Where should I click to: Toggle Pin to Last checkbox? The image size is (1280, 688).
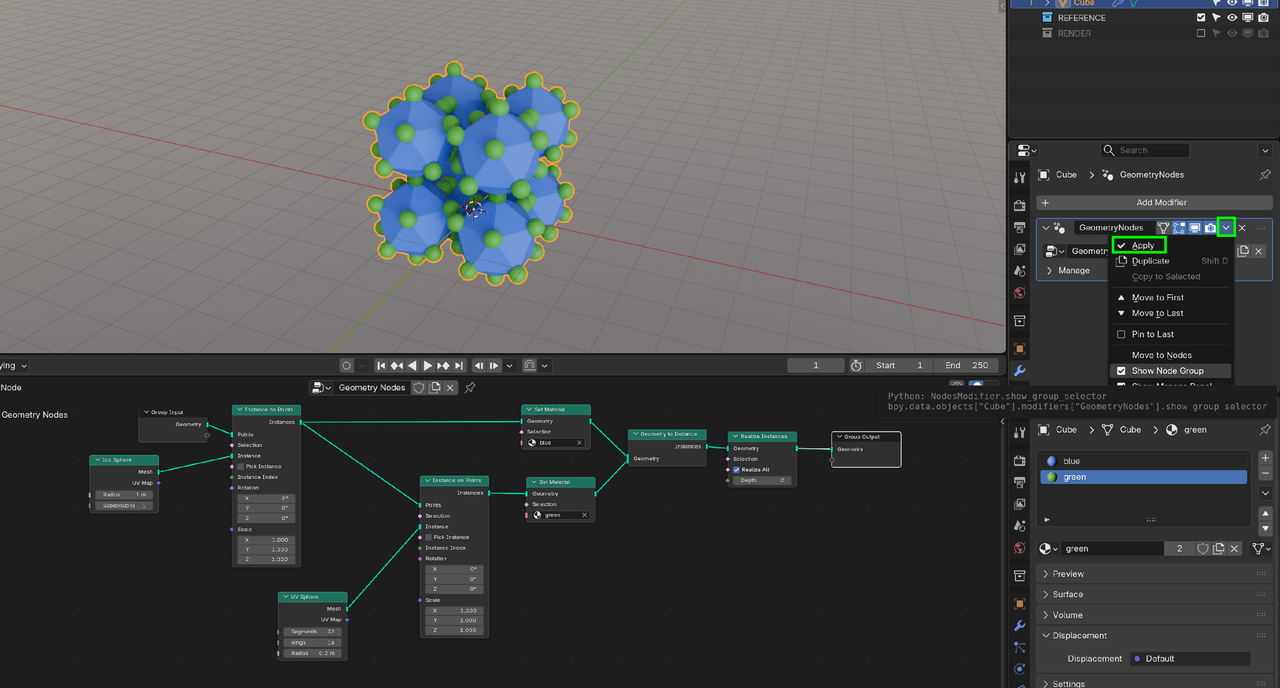[1121, 334]
